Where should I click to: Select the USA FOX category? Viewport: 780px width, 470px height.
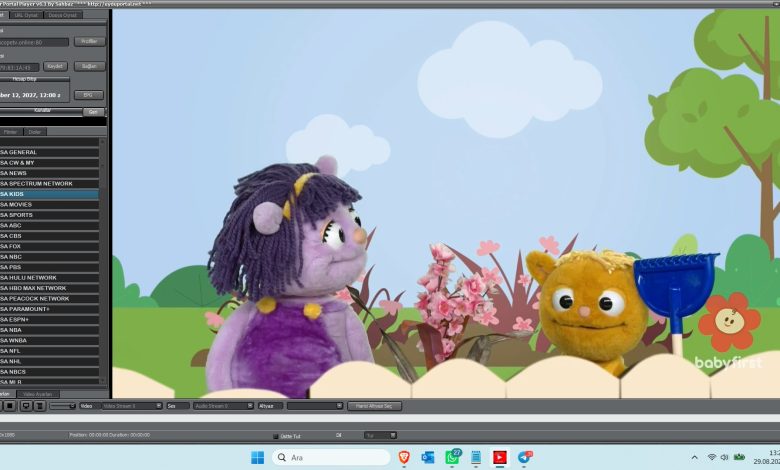click(x=49, y=246)
